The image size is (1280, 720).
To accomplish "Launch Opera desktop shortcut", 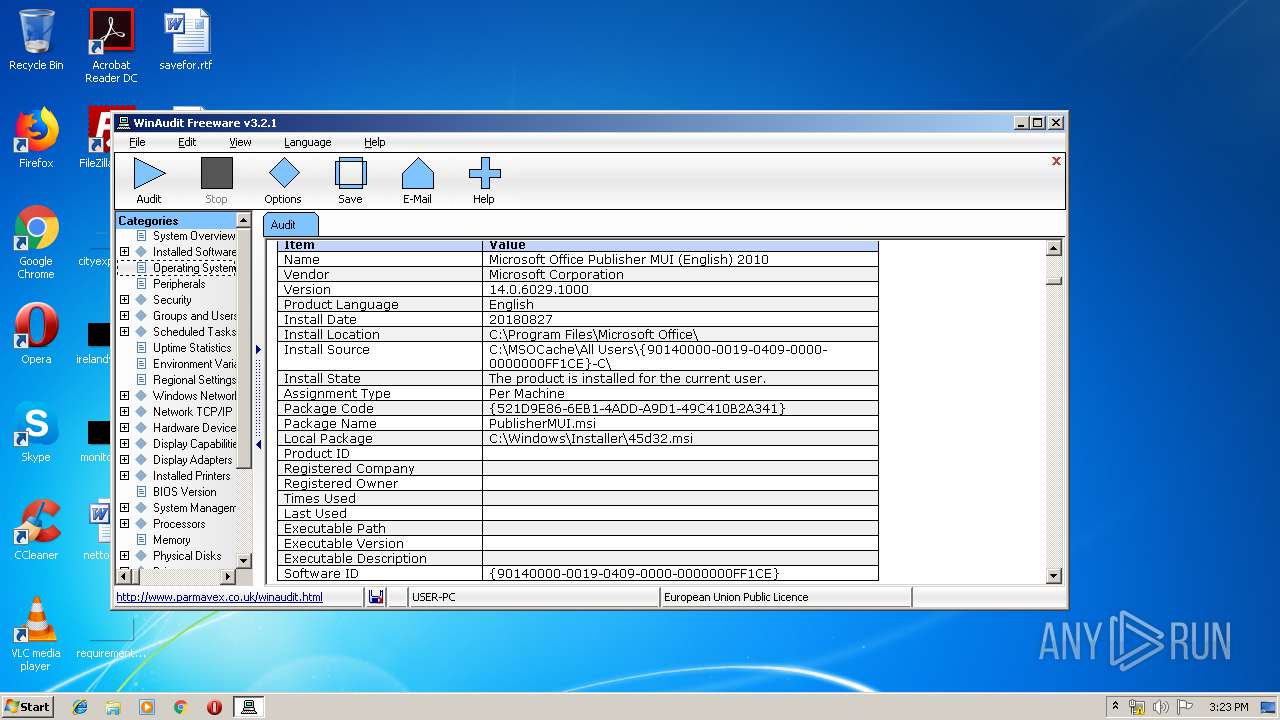I will (x=36, y=333).
